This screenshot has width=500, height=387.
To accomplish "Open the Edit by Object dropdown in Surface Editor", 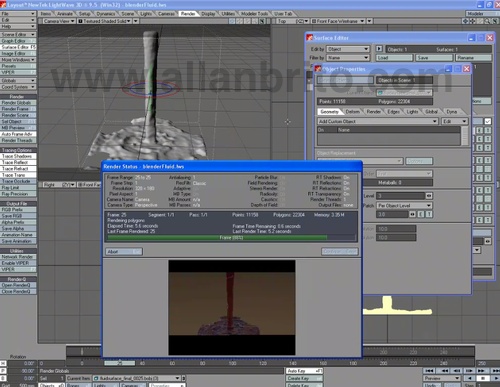I will click(348, 49).
